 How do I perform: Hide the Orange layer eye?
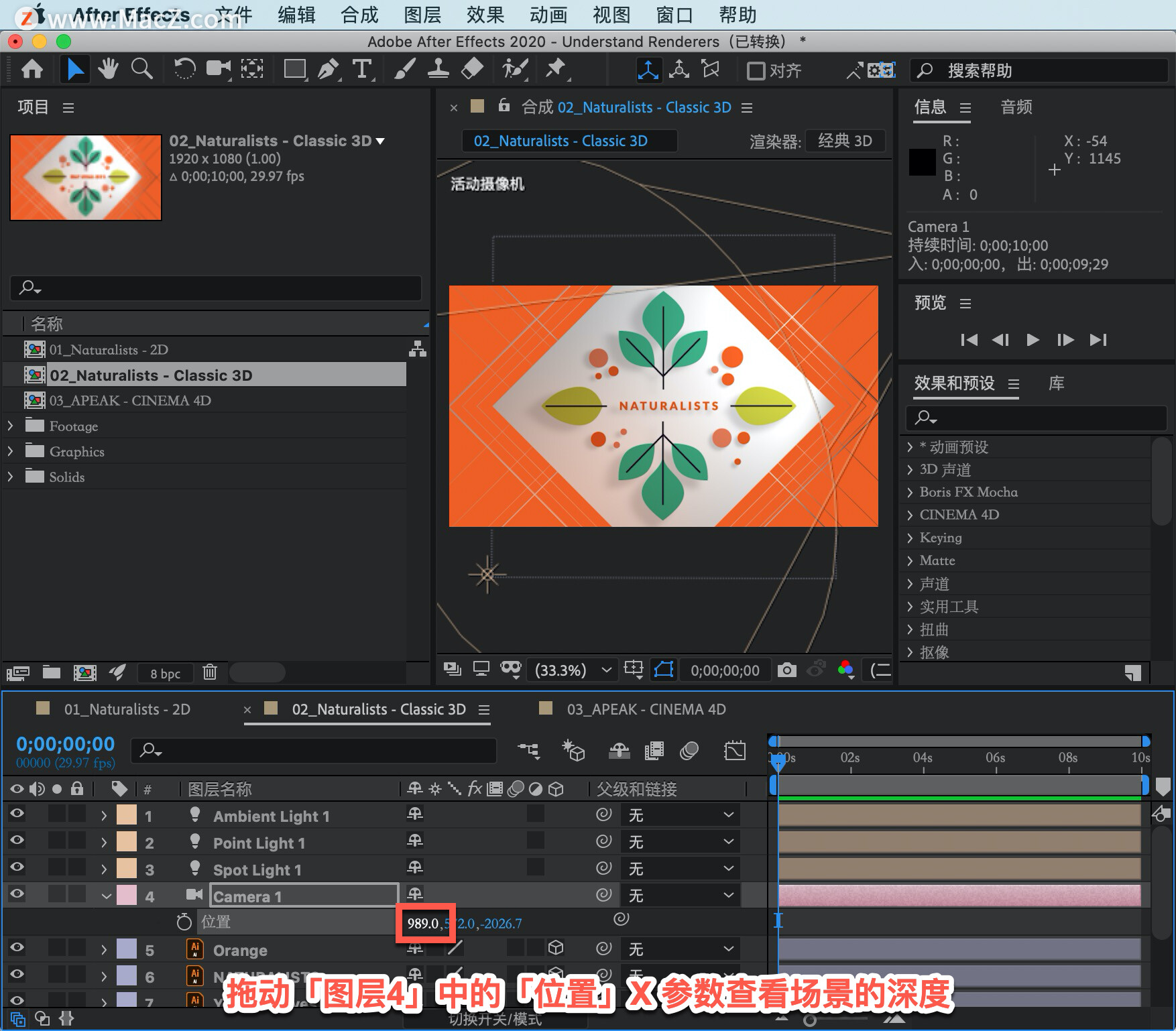(x=17, y=948)
